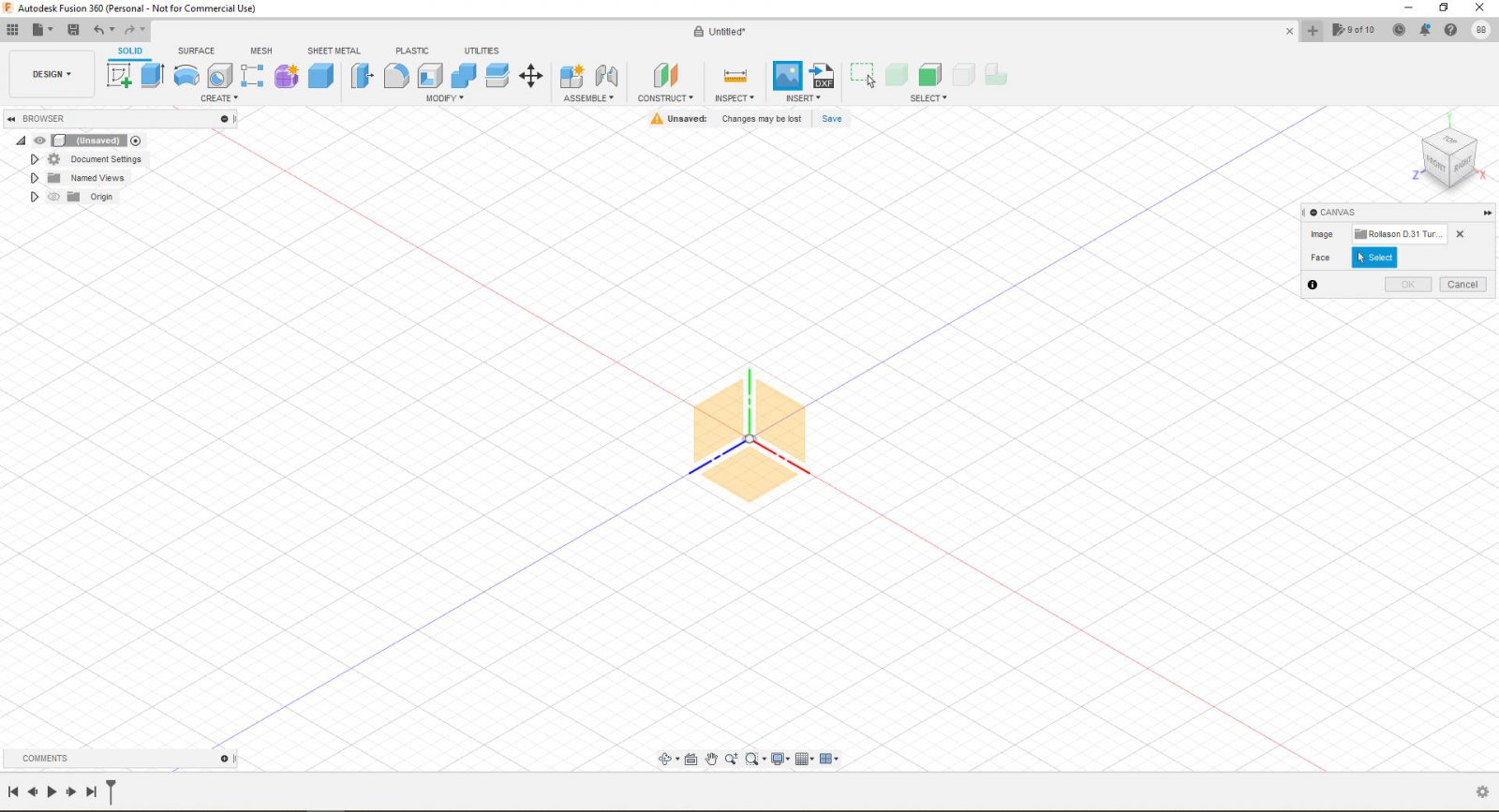Click the Save icon in top bar

(73, 30)
